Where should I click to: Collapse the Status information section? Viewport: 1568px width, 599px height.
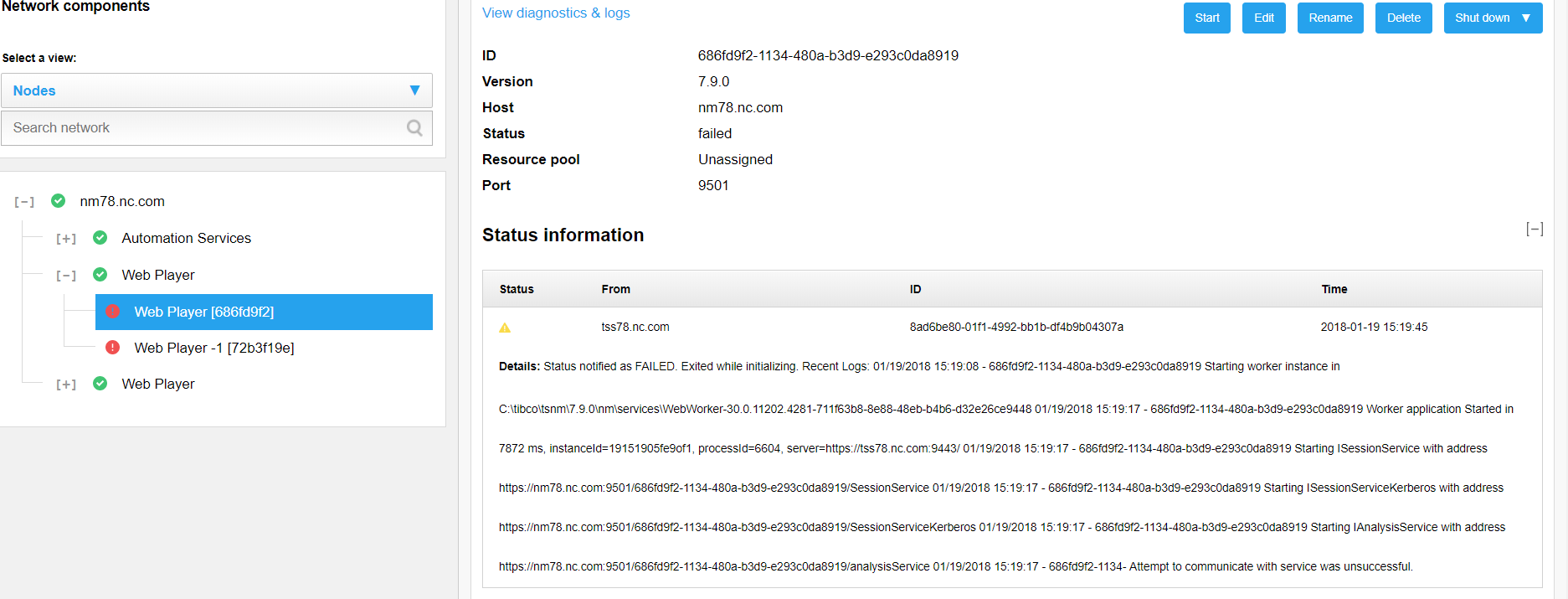click(x=1535, y=229)
